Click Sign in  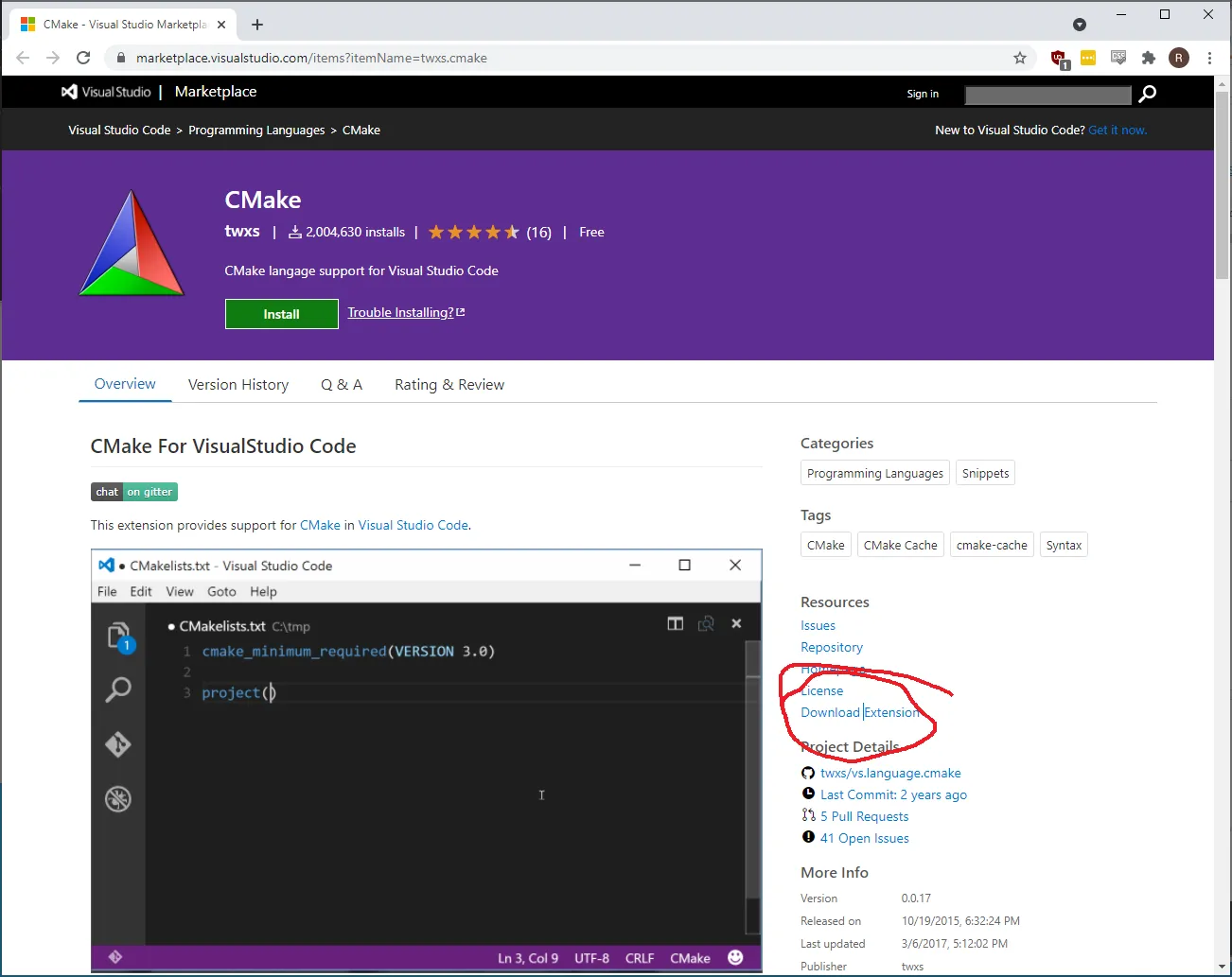(x=923, y=94)
